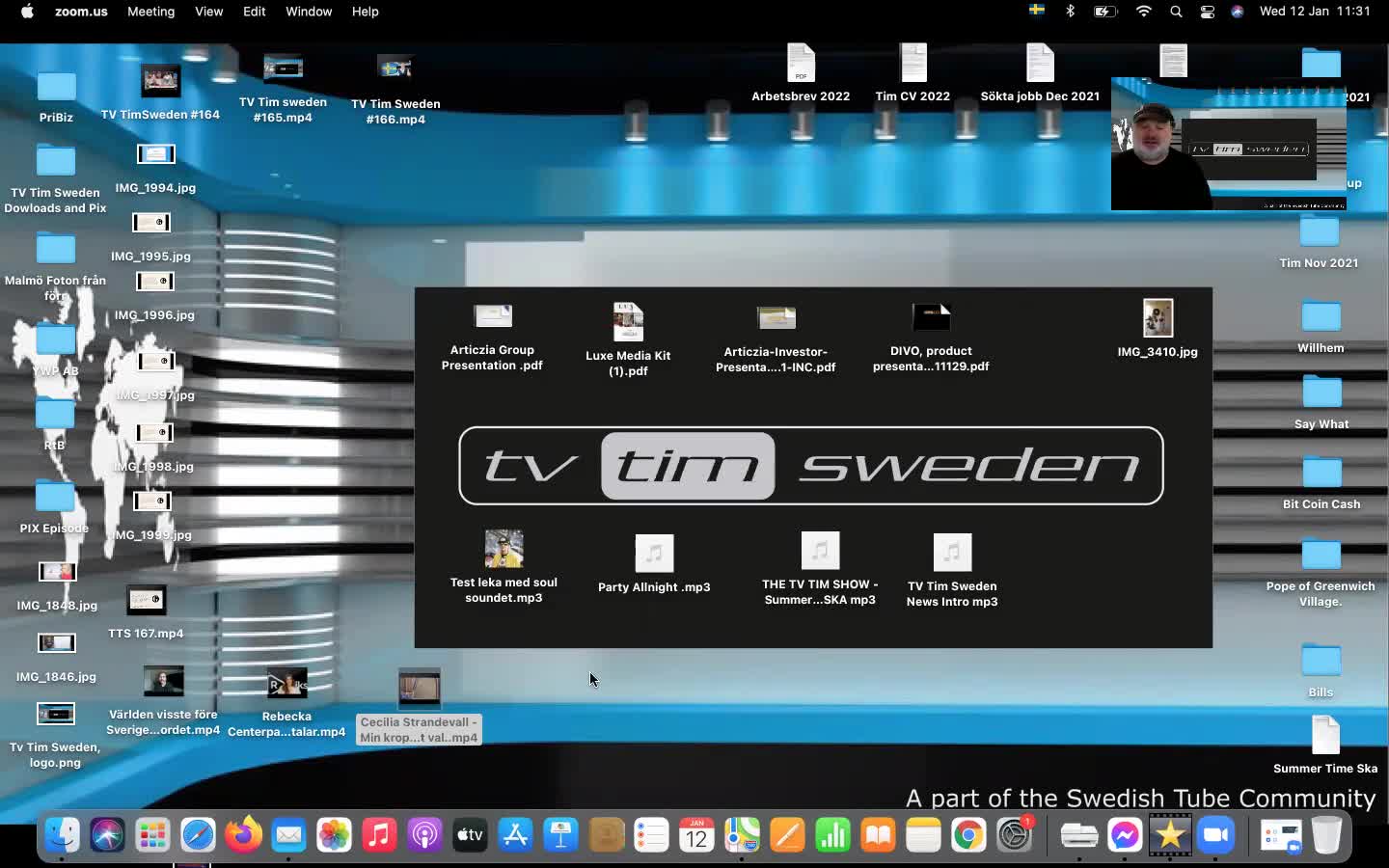Select Bit Coin Cash folder
Image resolution: width=1389 pixels, height=868 pixels.
[1321, 483]
